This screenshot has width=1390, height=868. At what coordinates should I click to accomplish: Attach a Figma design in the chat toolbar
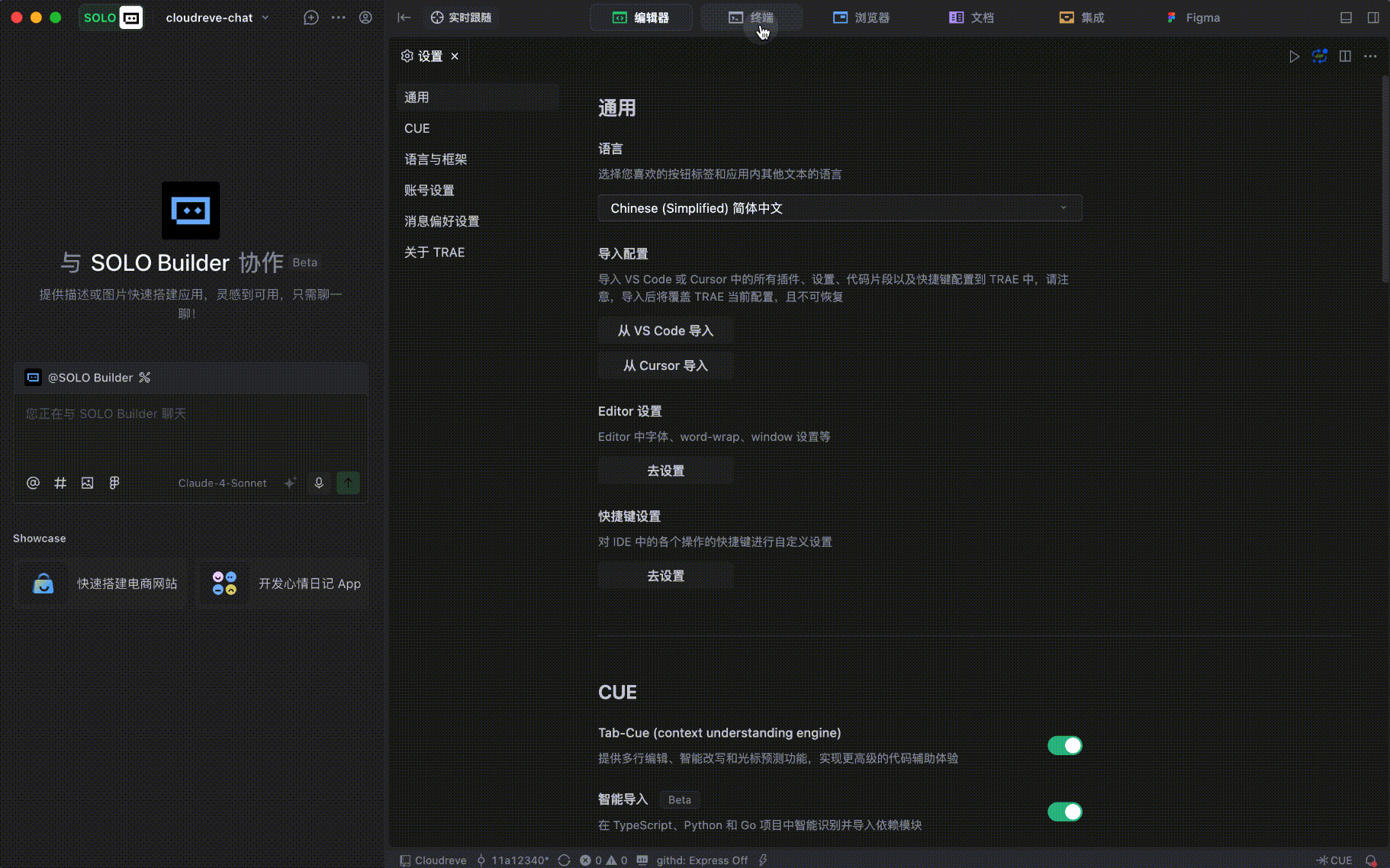[114, 483]
